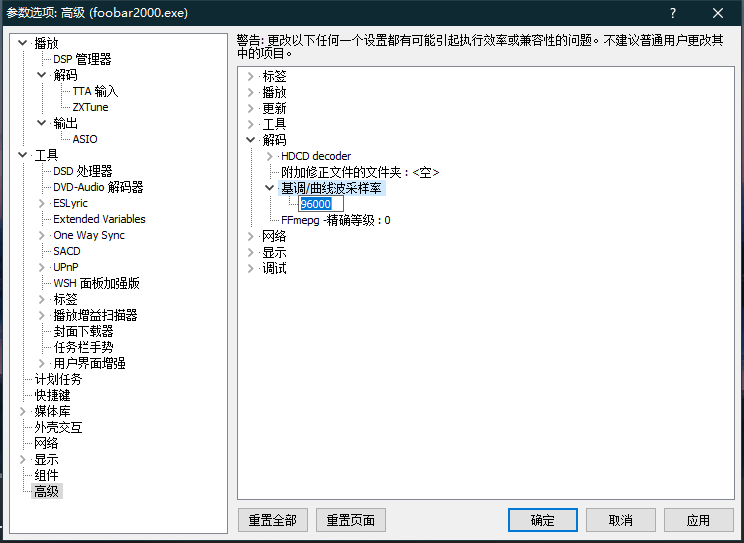Expand the 媒体库 node
Viewport: 744px width, 543px height.
22,412
